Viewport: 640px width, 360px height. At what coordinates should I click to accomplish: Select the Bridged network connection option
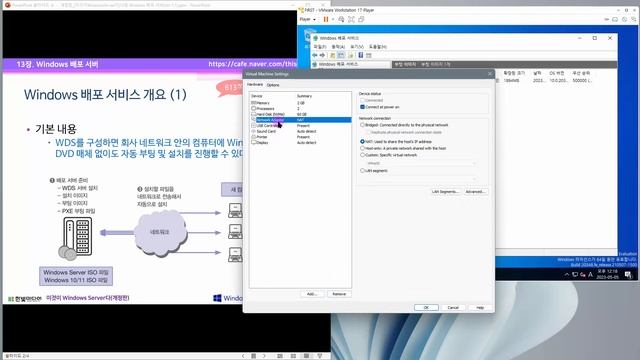(x=362, y=125)
